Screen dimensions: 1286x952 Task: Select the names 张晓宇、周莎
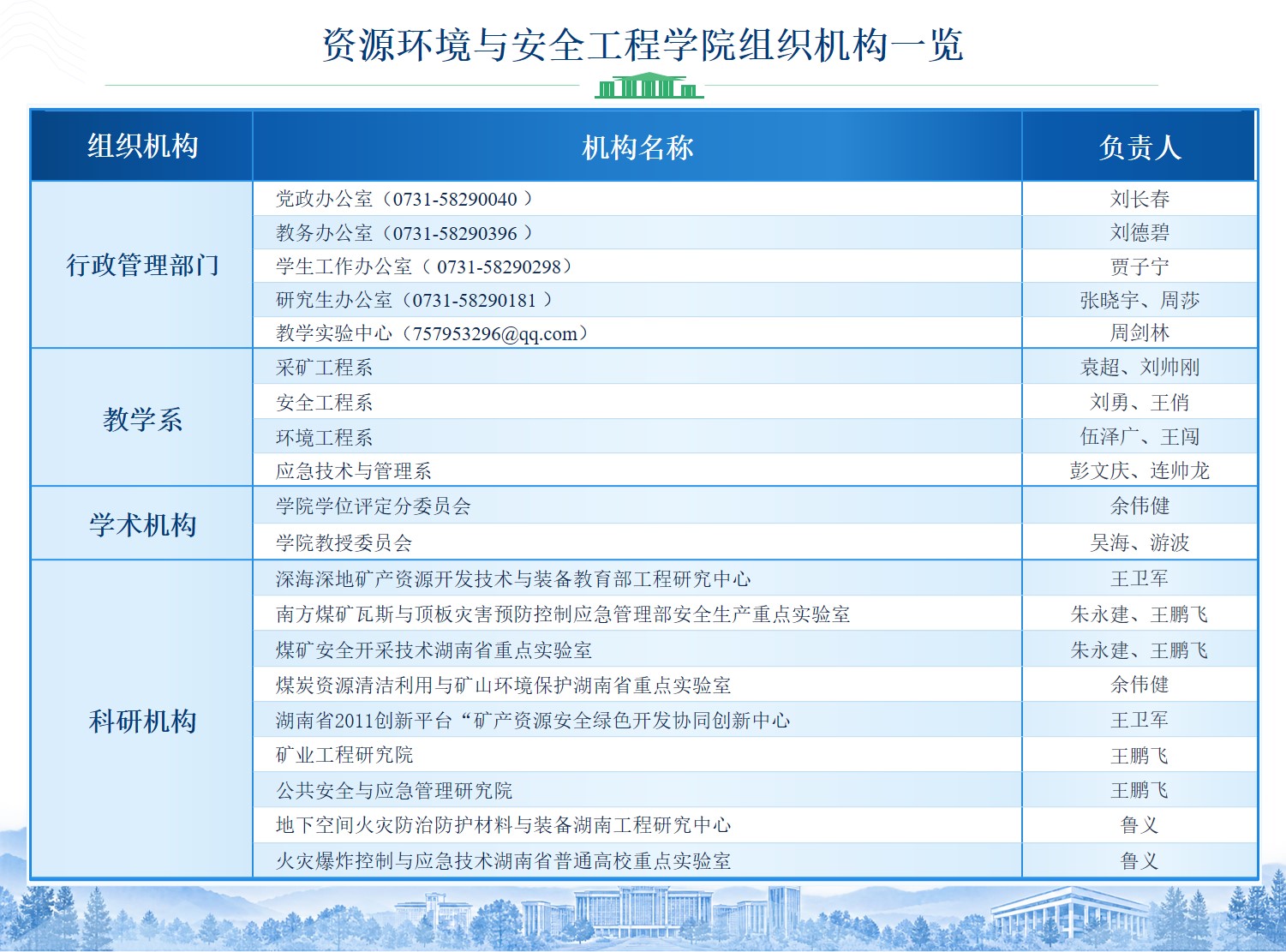[x=1139, y=300]
